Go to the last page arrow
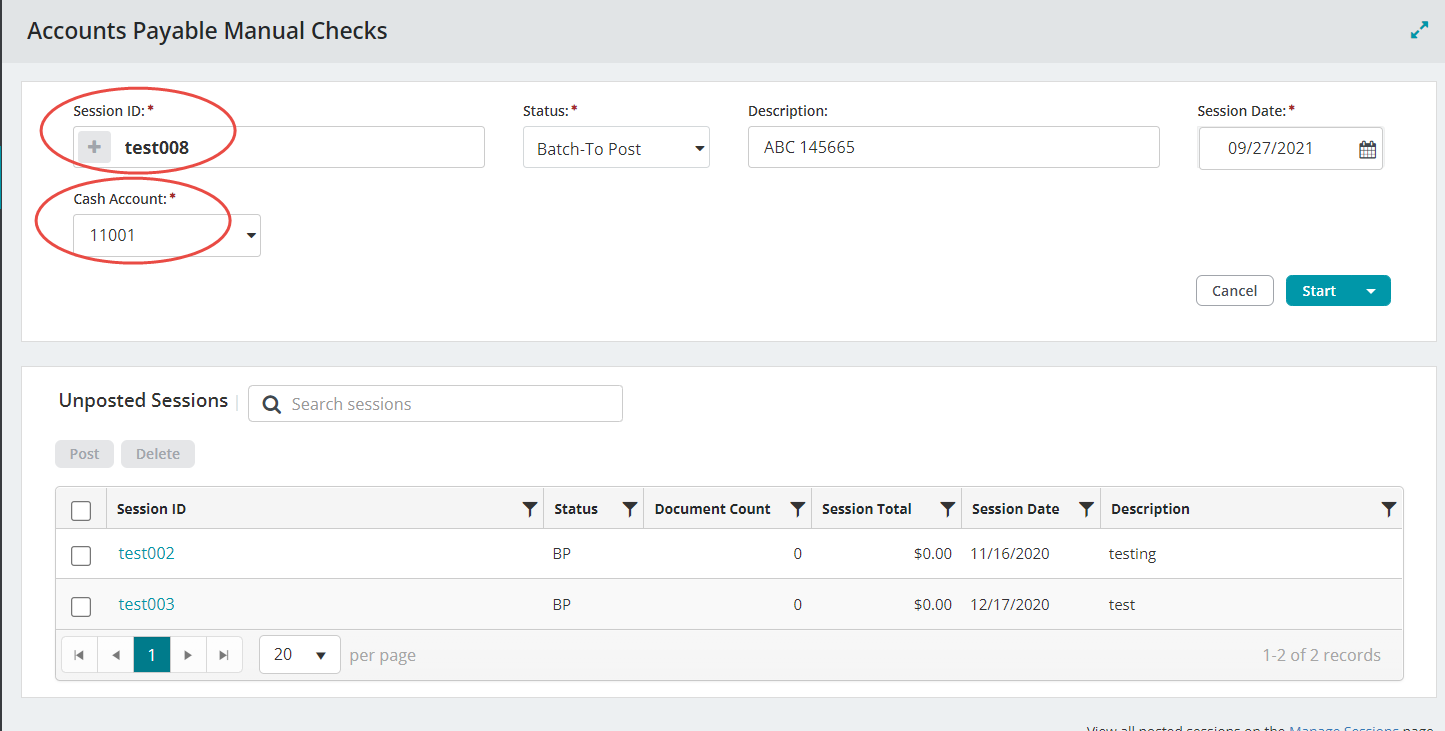Viewport: 1445px width, 731px height. (224, 655)
